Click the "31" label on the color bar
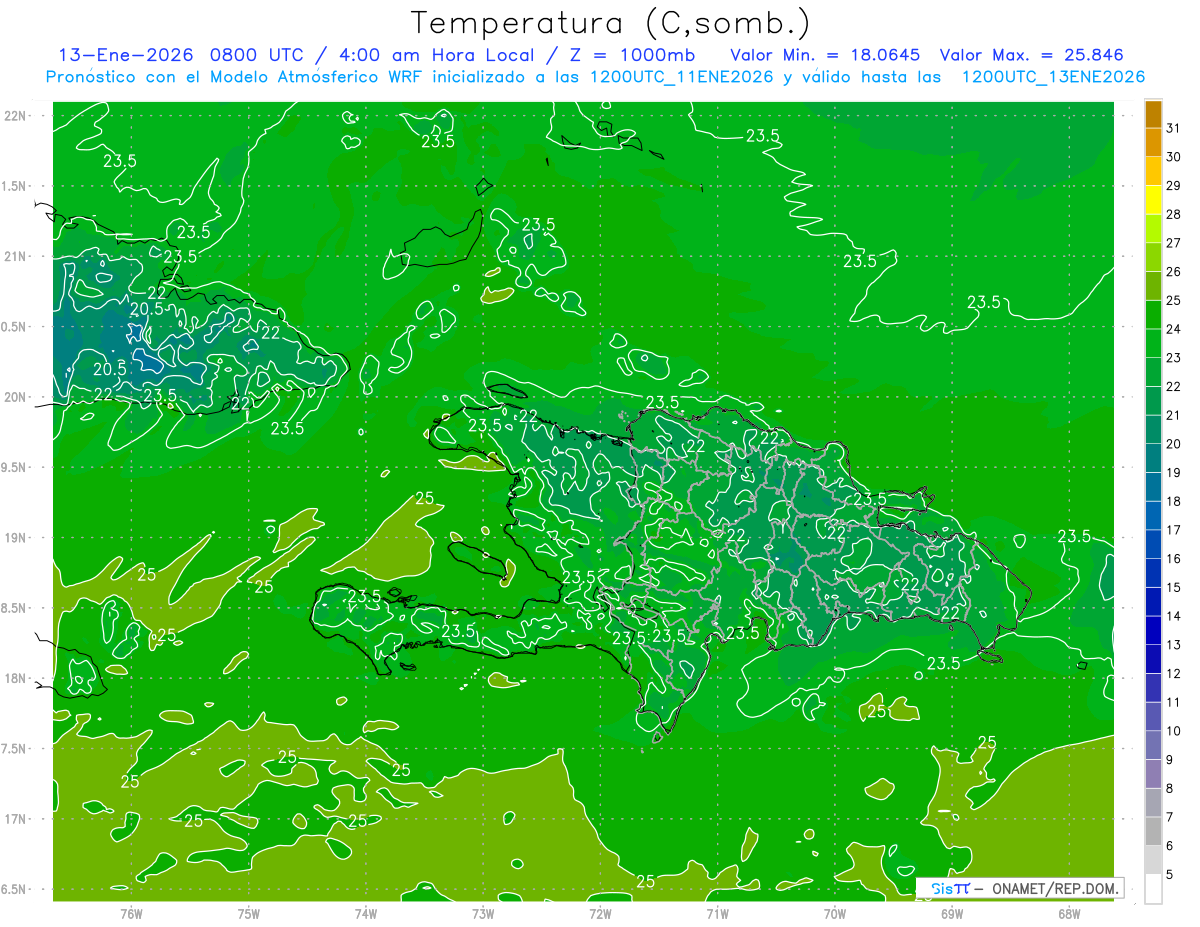This screenshot has width=1200, height=927. click(x=1174, y=128)
